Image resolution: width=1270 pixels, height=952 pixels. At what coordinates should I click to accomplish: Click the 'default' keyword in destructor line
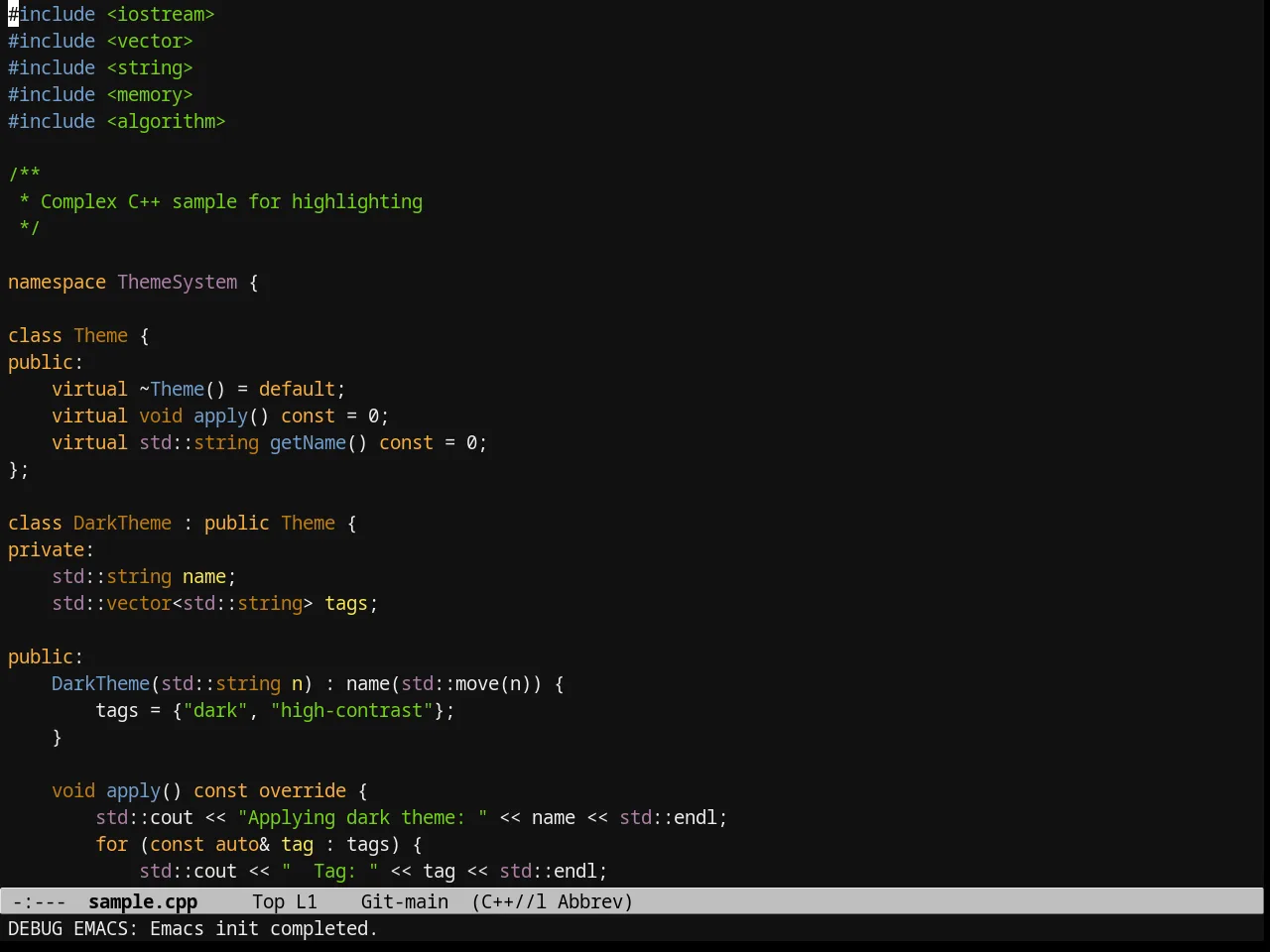coord(297,389)
